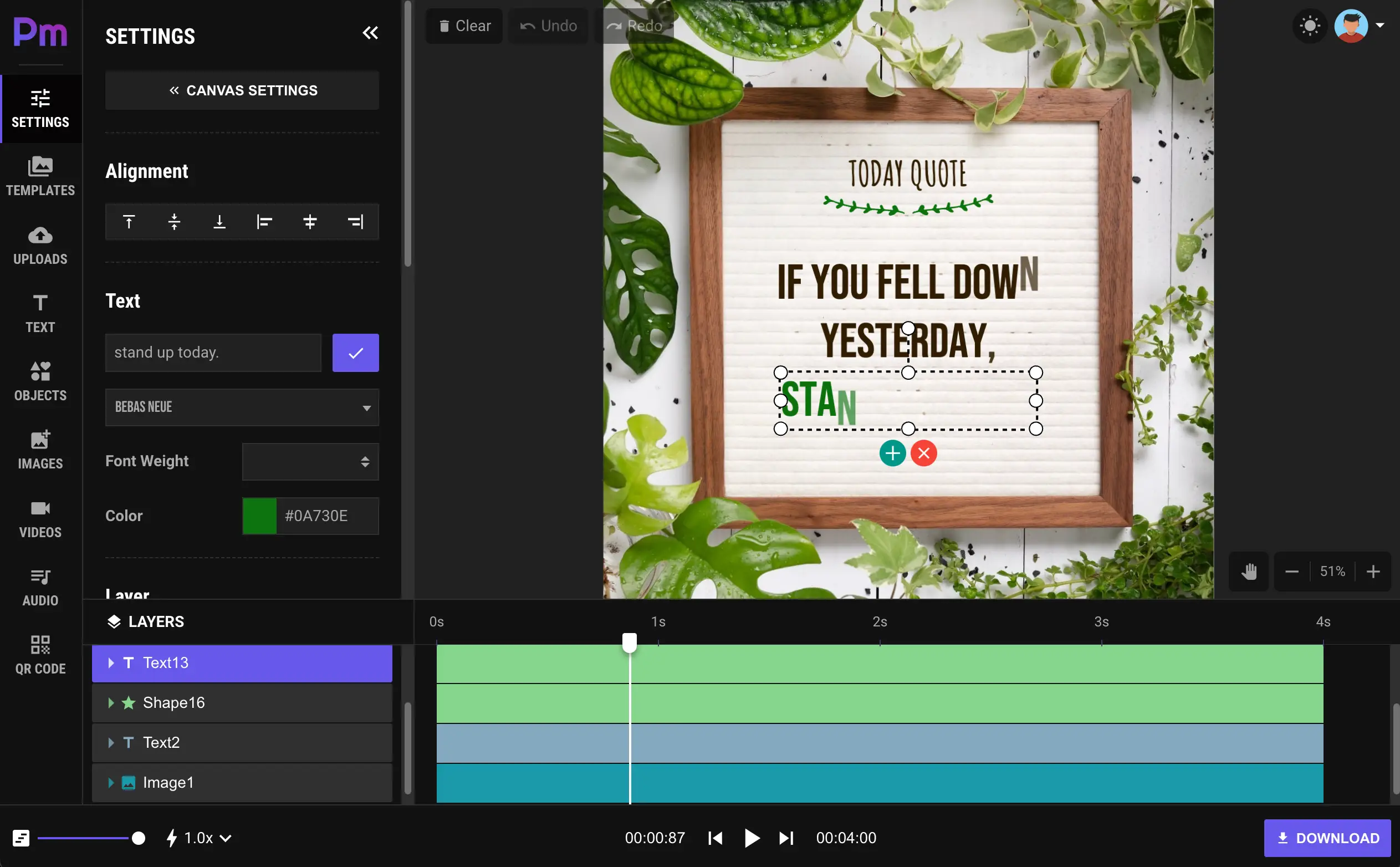Expand the Shape16 layer

[111, 703]
